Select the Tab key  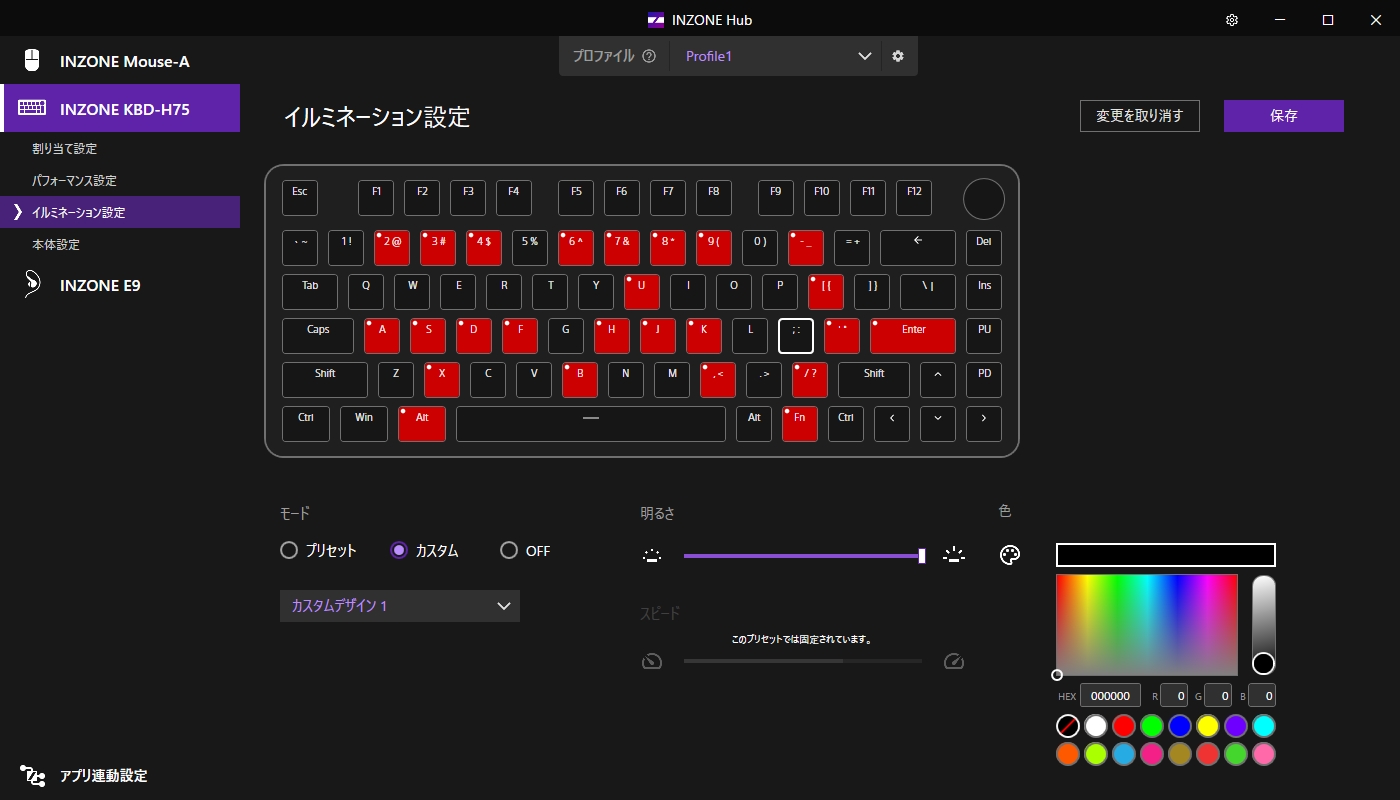310,292
